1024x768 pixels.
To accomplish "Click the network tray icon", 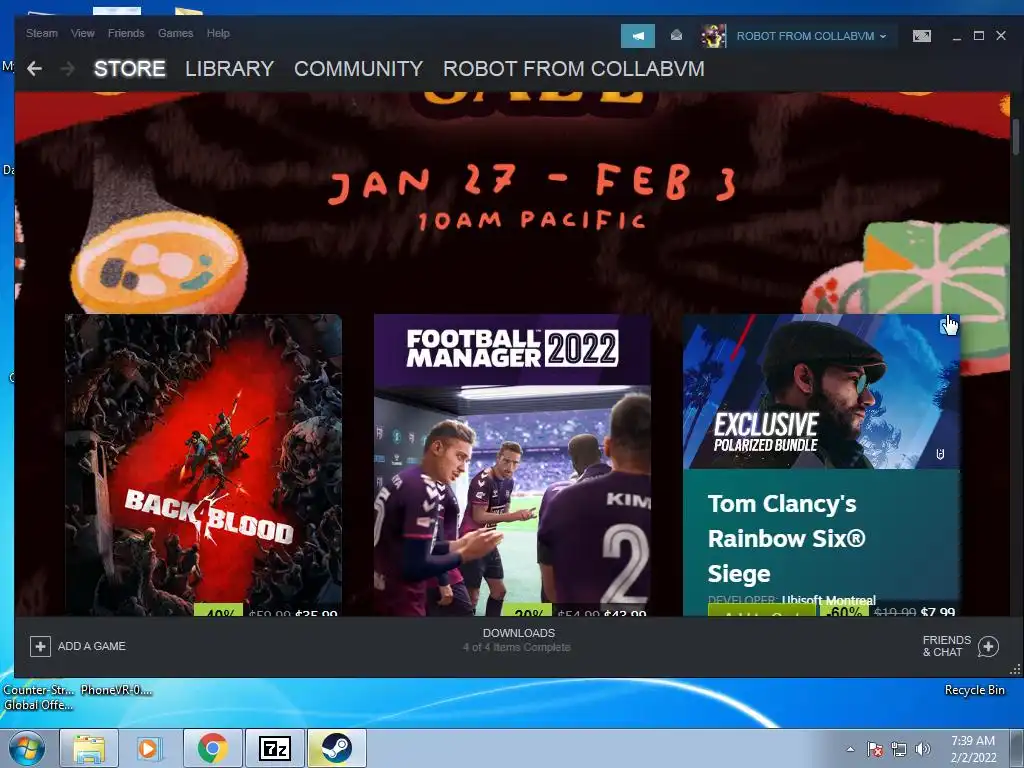I will (899, 749).
